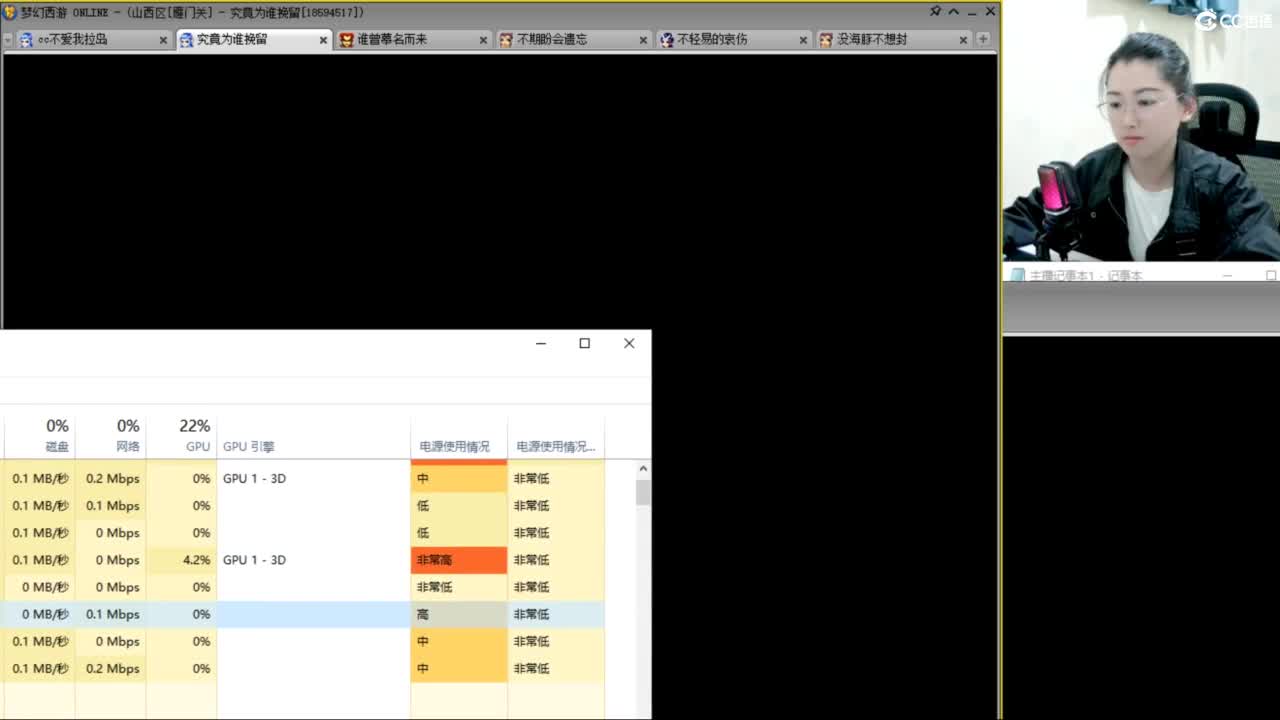Click the character avatar on 不轻易的哀伤 tab
Viewport: 1280px width, 720px height.
pyautogui.click(x=666, y=40)
